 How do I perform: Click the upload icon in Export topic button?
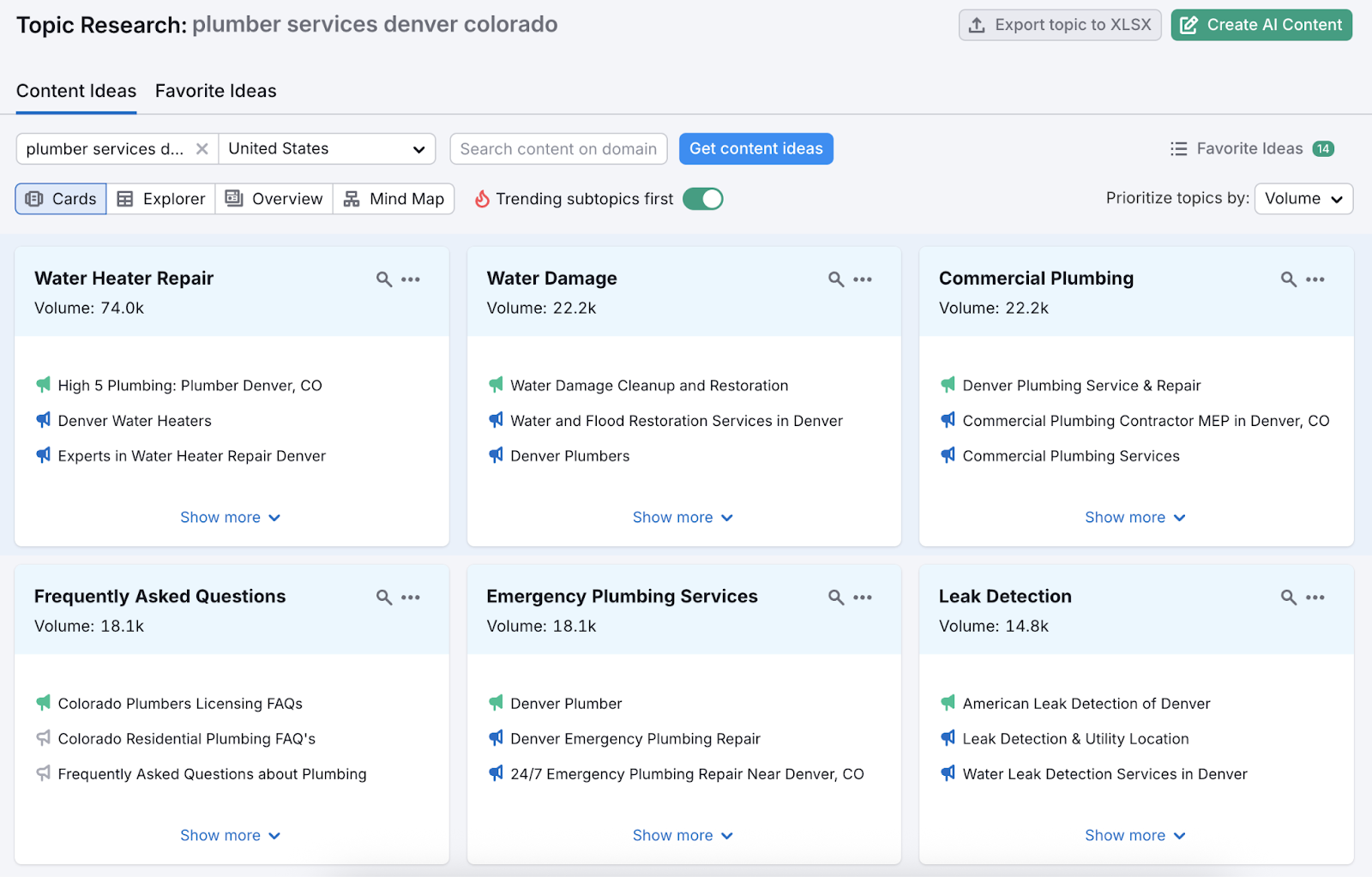point(978,25)
